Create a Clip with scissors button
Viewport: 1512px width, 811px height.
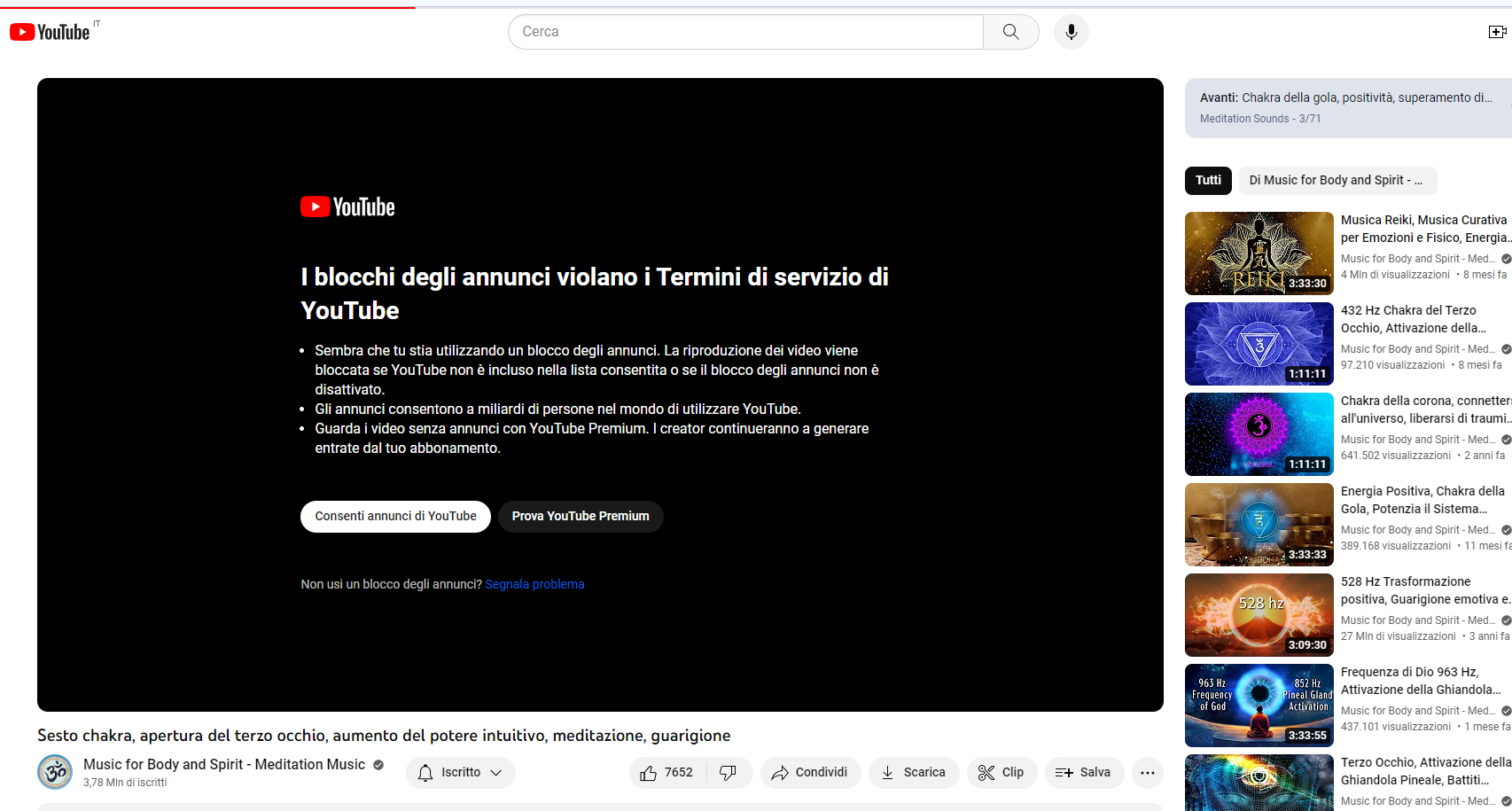1002,773
